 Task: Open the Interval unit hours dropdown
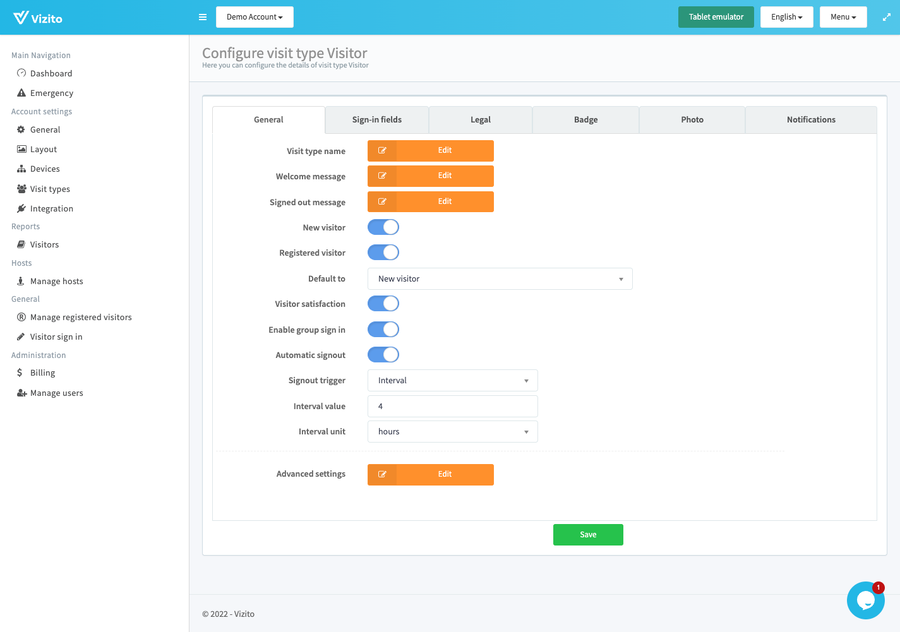452,432
